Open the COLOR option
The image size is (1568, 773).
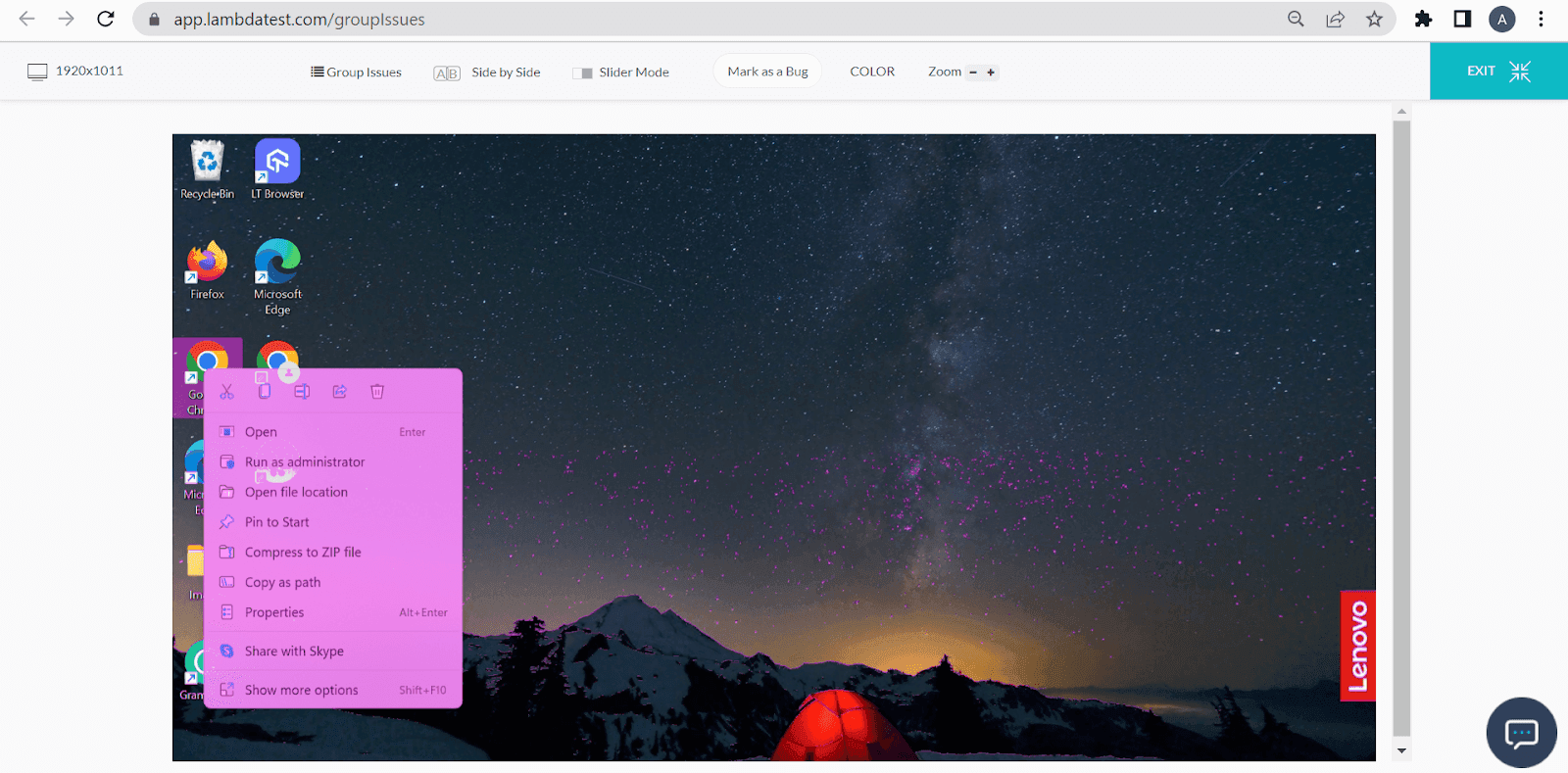(872, 72)
